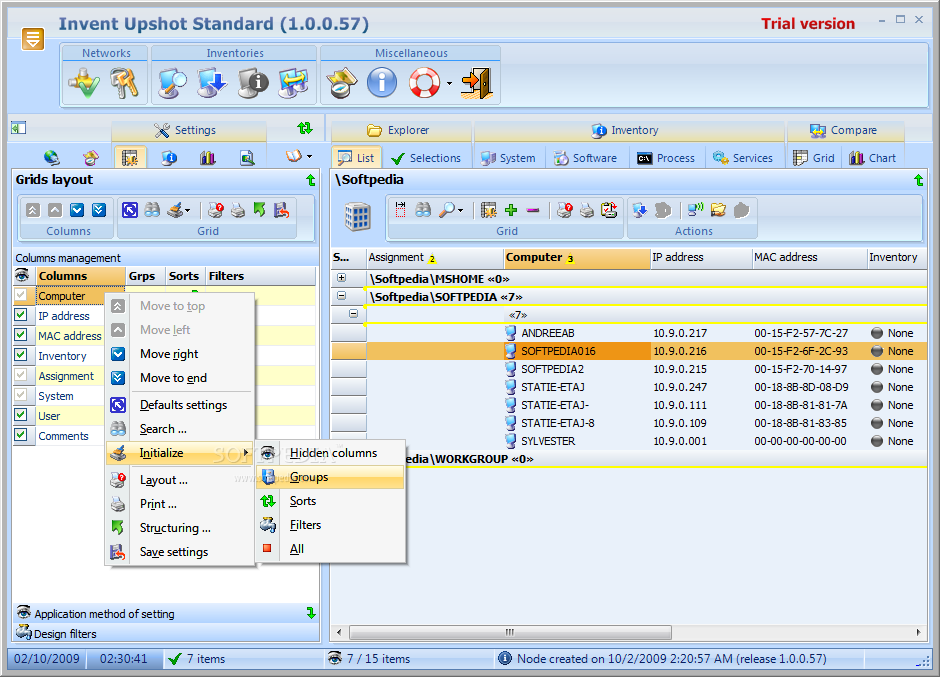Switch to the Software tab

point(585,158)
